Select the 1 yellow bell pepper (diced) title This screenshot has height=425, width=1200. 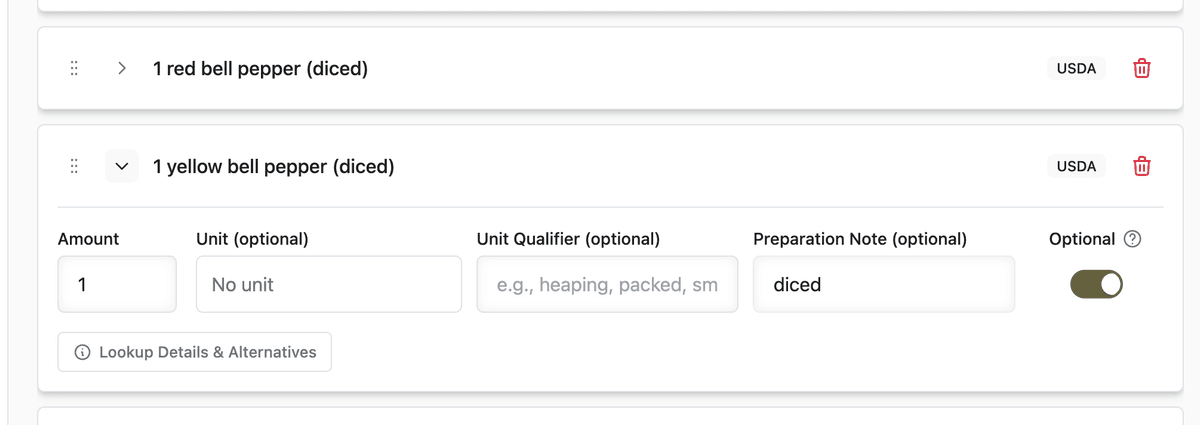tap(274, 166)
